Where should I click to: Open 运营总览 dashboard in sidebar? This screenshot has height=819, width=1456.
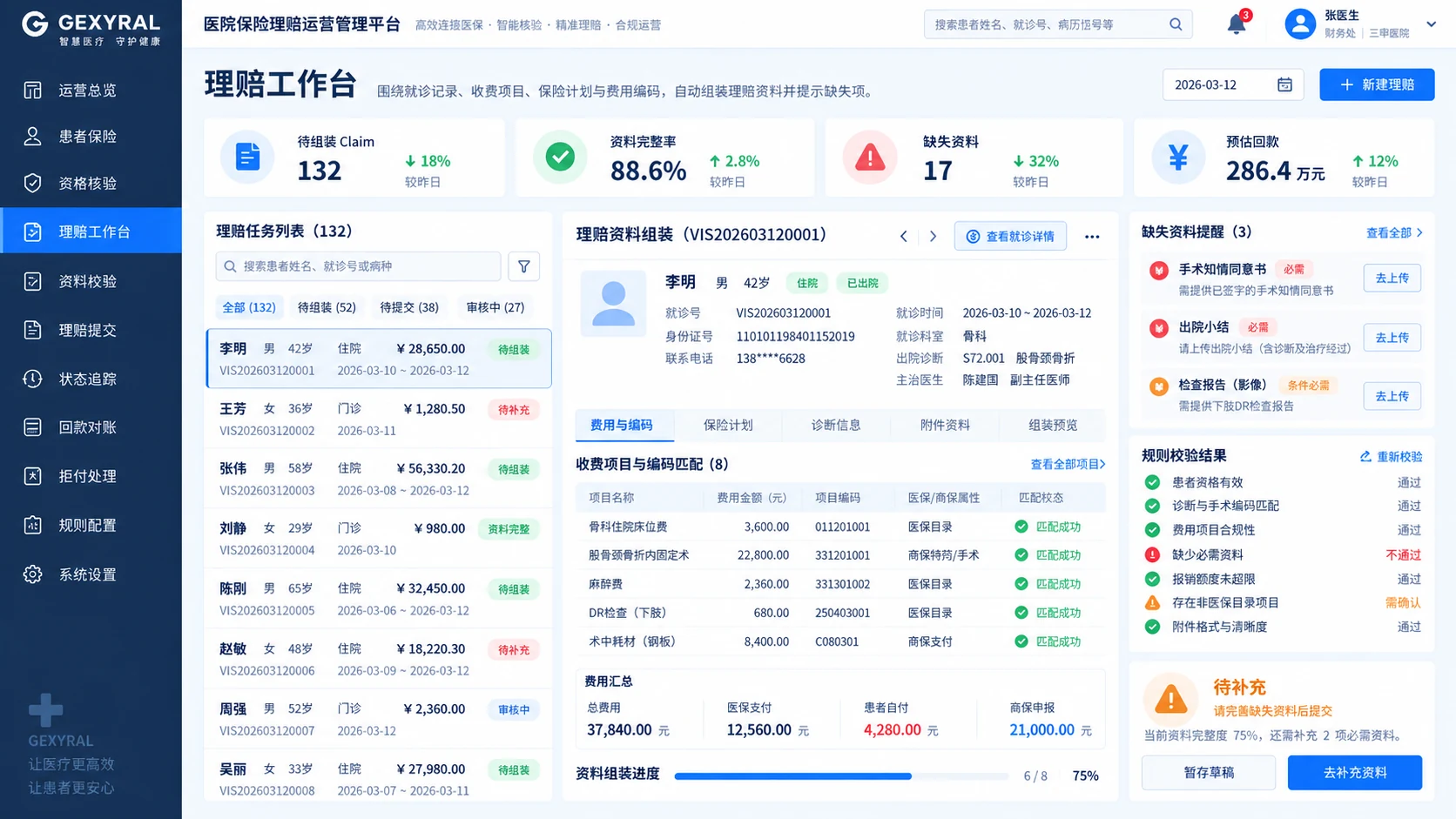pyautogui.click(x=91, y=91)
